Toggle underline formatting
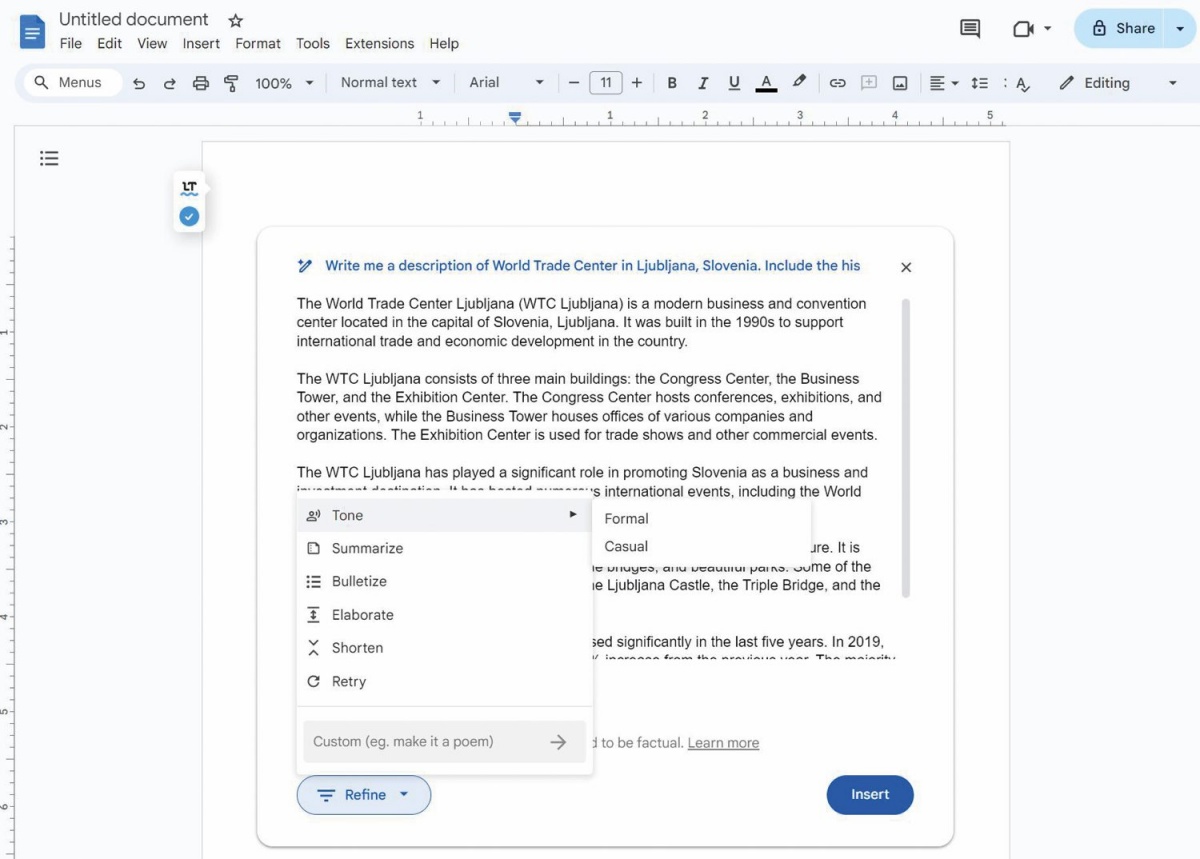Image resolution: width=1200 pixels, height=859 pixels. coord(735,83)
